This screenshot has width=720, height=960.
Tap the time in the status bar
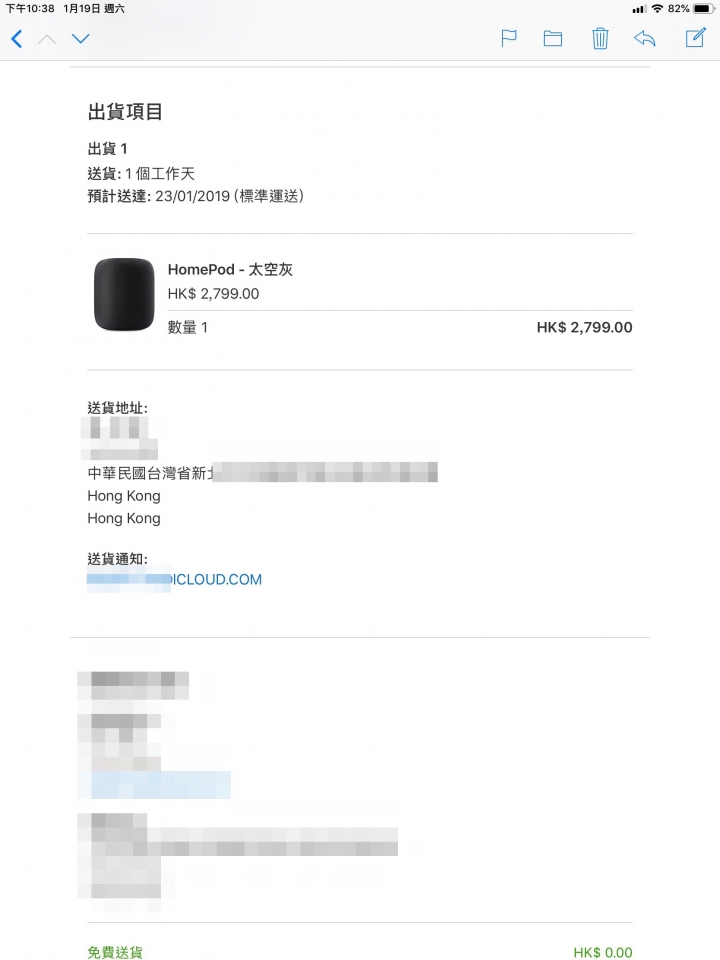[30, 9]
